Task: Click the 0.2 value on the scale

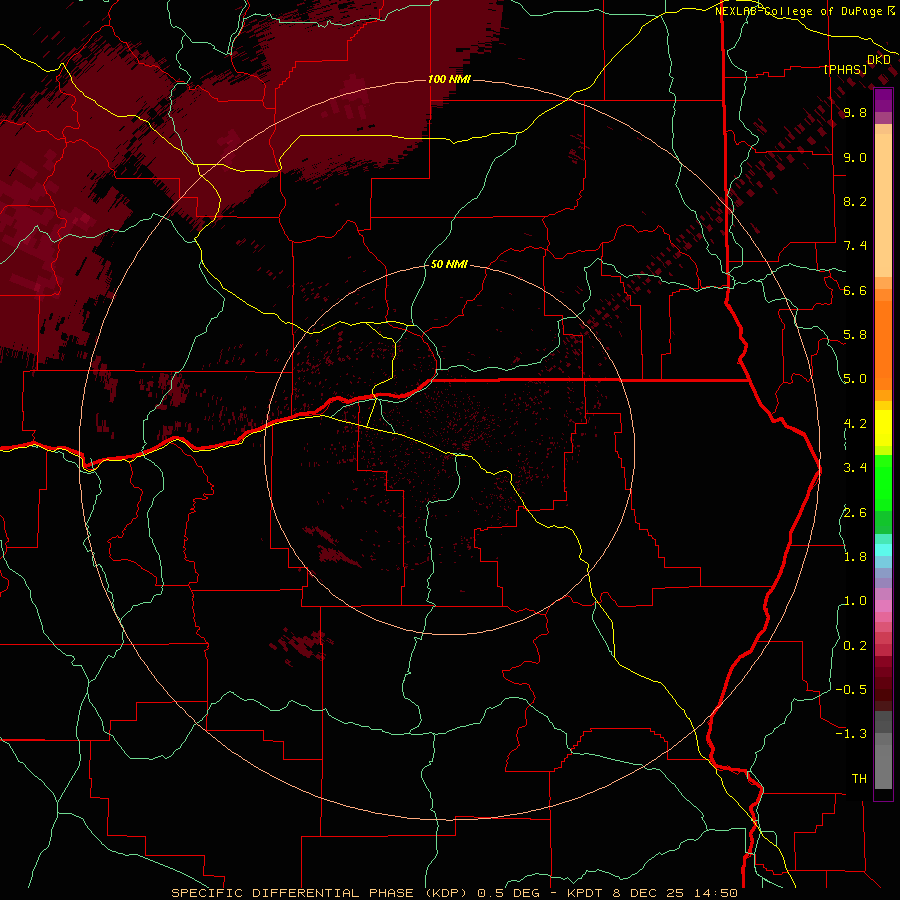Action: coord(855,646)
